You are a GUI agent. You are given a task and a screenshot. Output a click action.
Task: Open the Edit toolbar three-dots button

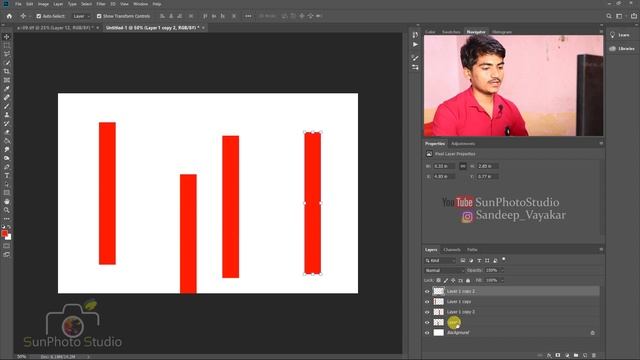point(7,219)
